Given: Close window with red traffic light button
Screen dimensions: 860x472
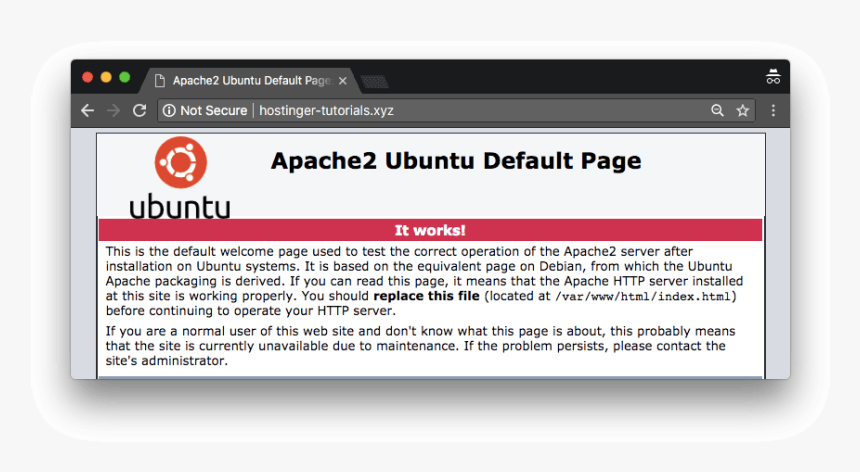Looking at the screenshot, I should pyautogui.click(x=88, y=77).
